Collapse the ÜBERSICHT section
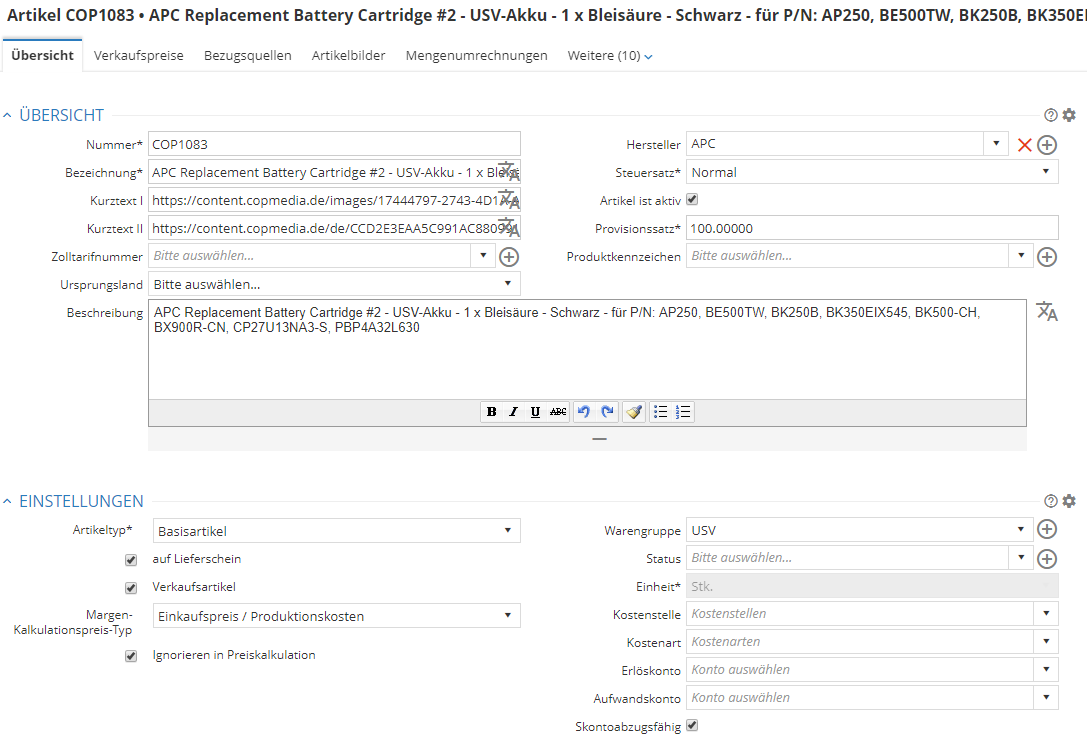The height and width of the screenshot is (750, 1087). [x=8, y=115]
